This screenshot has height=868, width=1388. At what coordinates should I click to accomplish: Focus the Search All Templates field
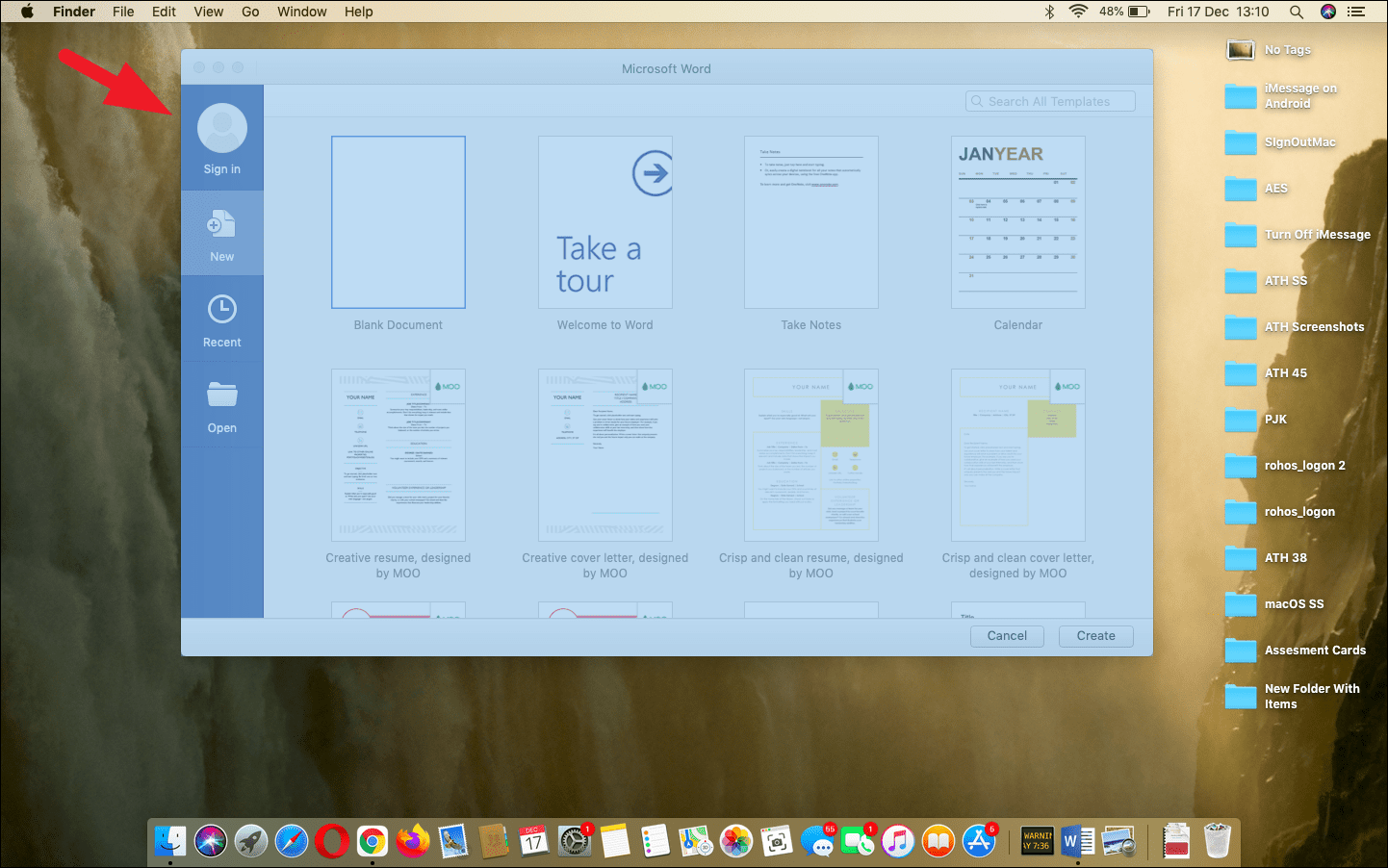click(x=1050, y=101)
